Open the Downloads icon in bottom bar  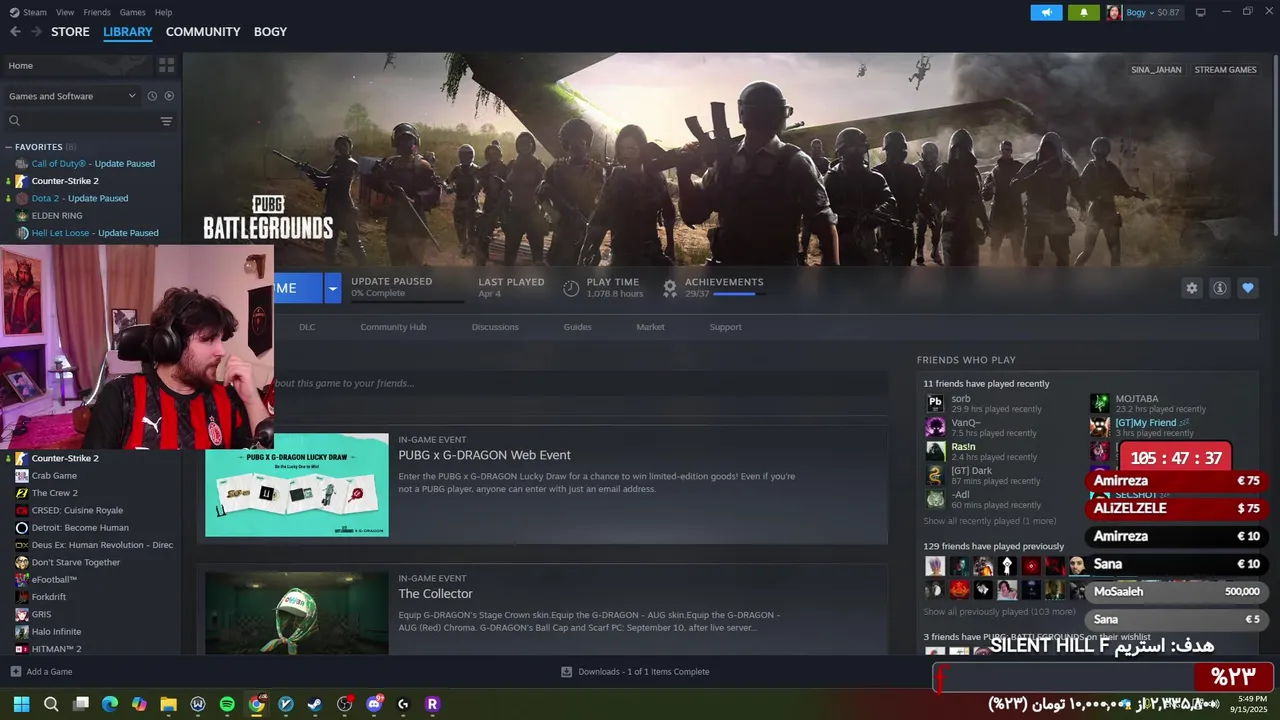point(566,672)
